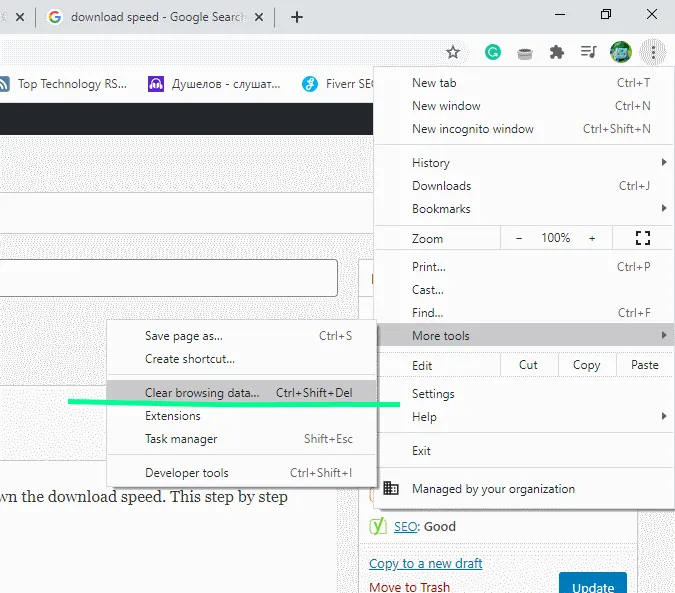Click the three-dot Chrome menu button
The width and height of the screenshot is (675, 593).
pos(653,52)
